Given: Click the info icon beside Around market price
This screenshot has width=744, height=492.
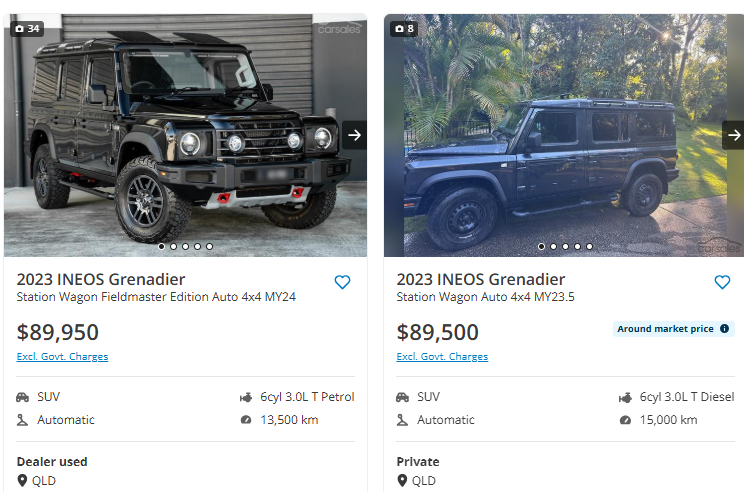Looking at the screenshot, I should tap(725, 328).
